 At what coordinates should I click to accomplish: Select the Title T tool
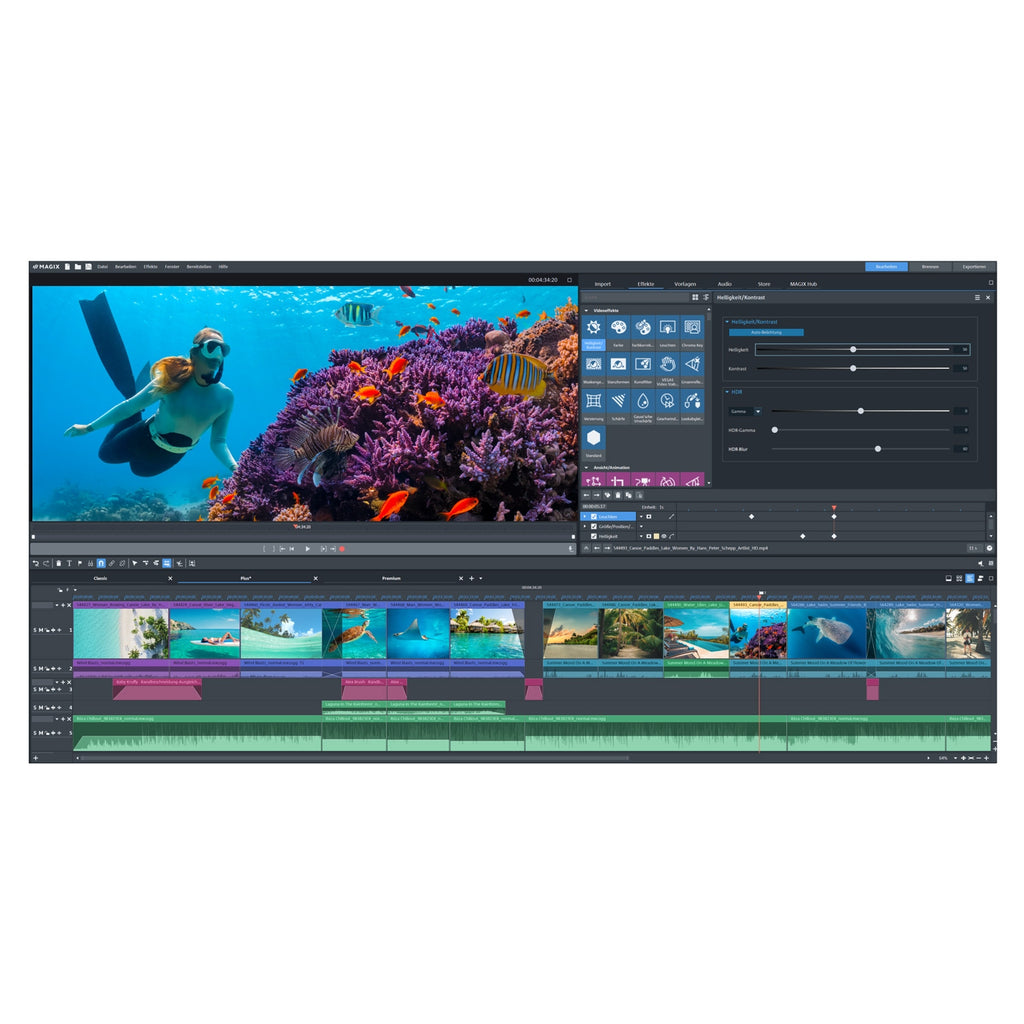point(69,563)
